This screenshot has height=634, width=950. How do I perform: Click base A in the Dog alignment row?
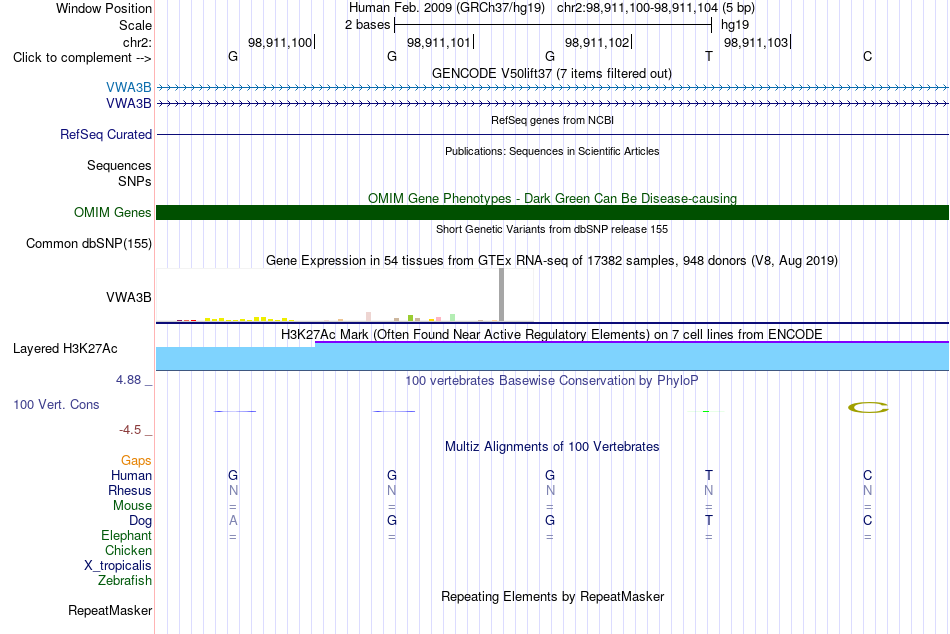233,520
